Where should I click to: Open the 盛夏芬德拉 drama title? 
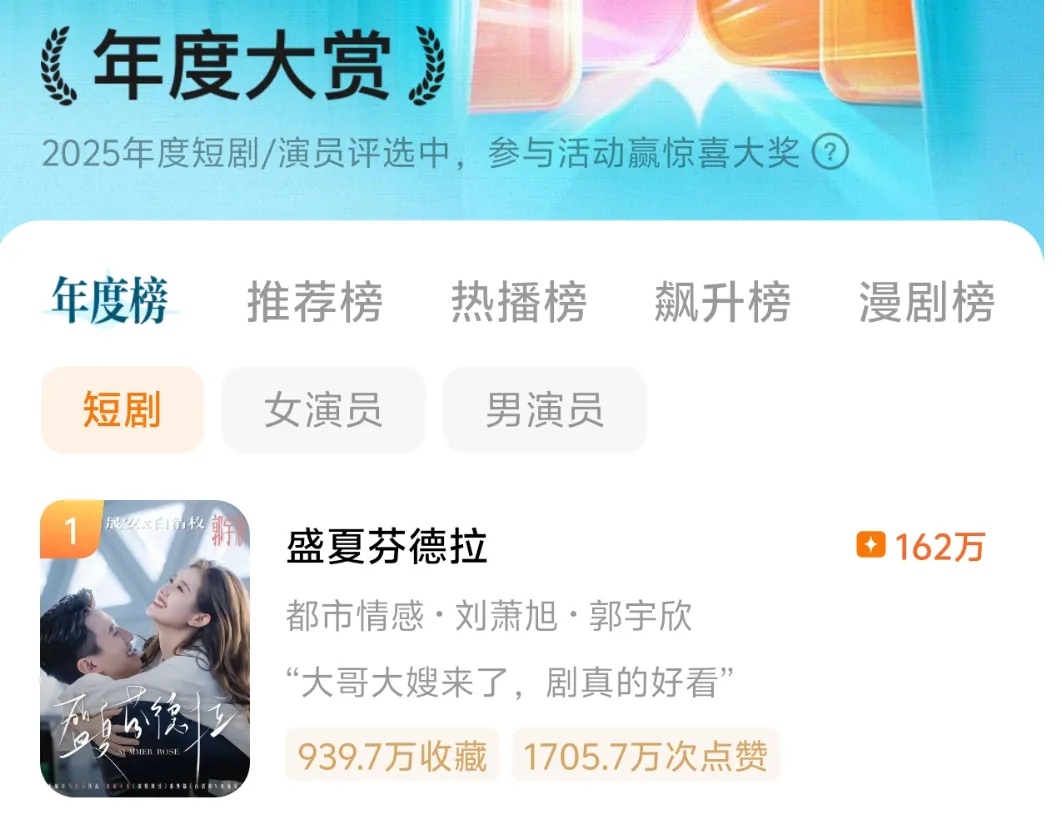[387, 546]
